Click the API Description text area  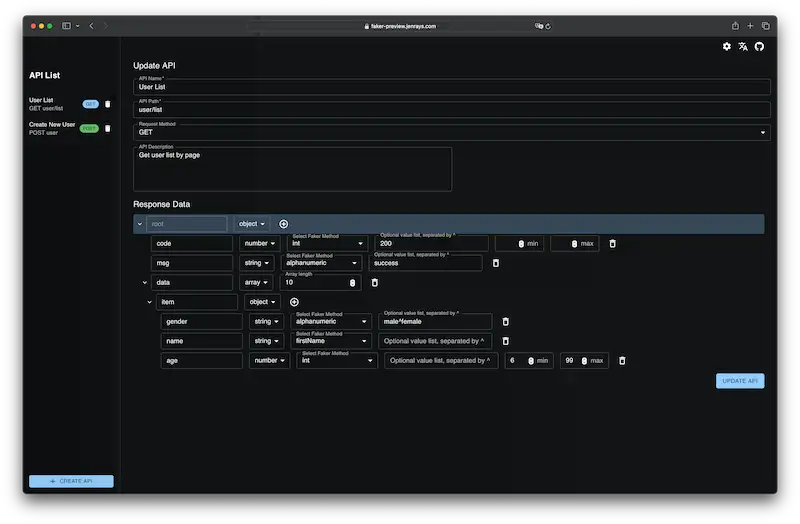[292, 169]
